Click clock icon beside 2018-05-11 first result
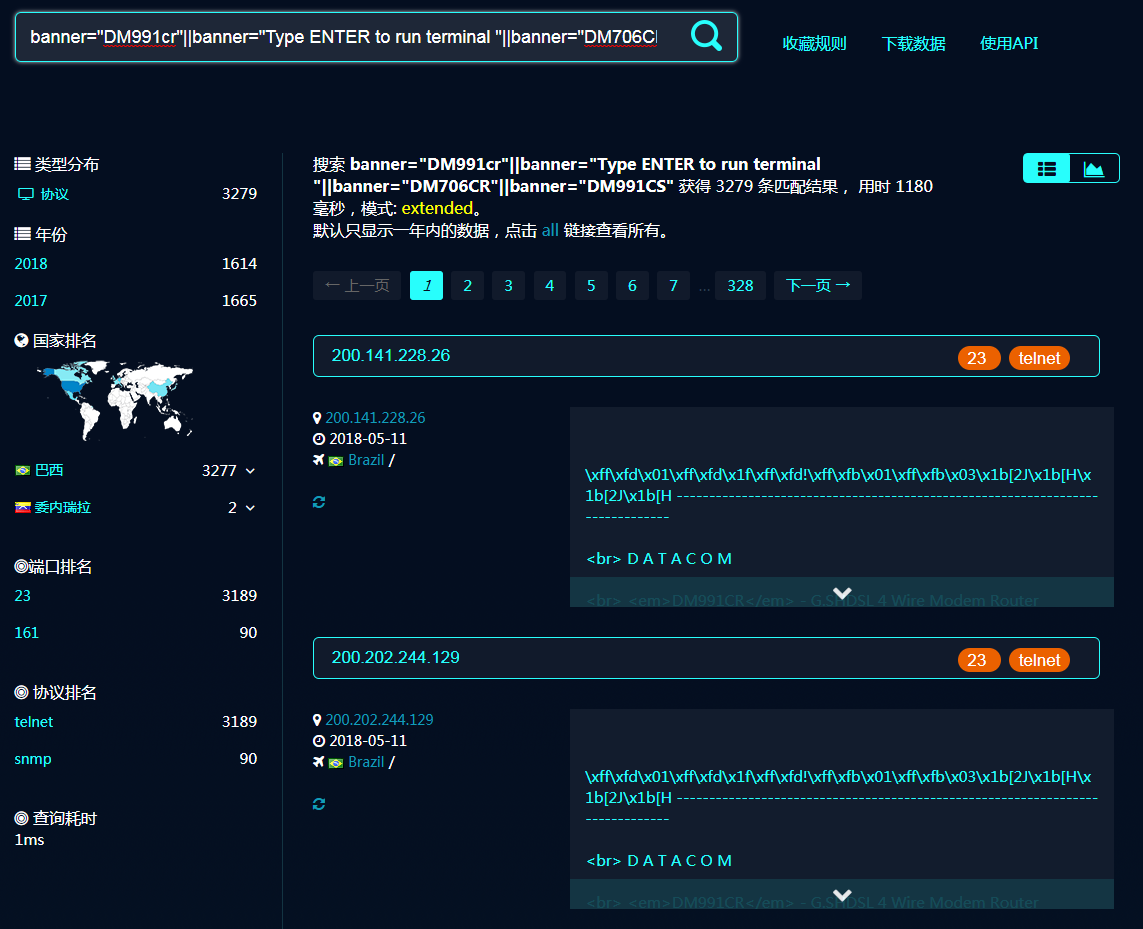The height and width of the screenshot is (929, 1143). coord(319,439)
